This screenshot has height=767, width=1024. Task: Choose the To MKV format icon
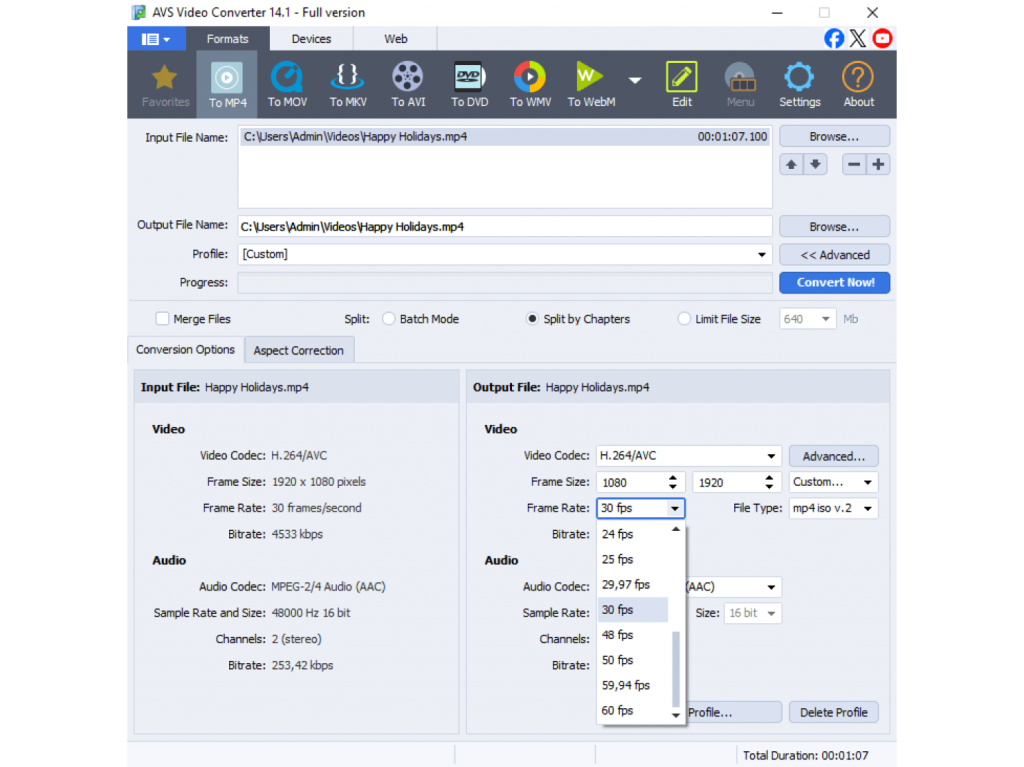(x=348, y=84)
